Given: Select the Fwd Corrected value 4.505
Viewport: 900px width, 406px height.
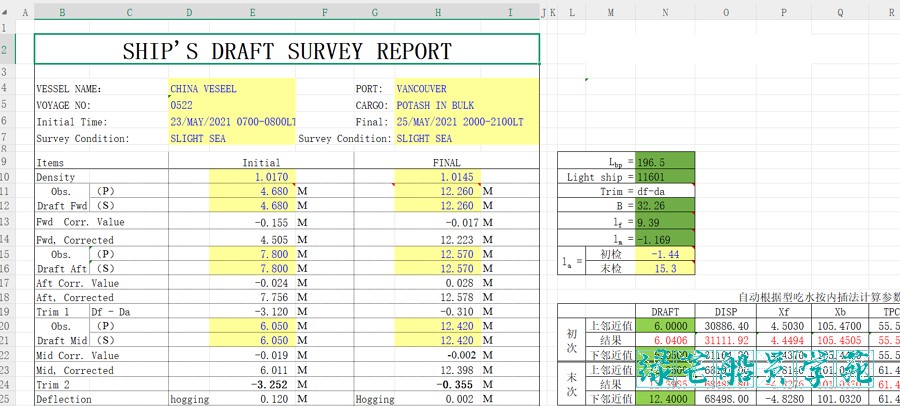Looking at the screenshot, I should [x=253, y=239].
